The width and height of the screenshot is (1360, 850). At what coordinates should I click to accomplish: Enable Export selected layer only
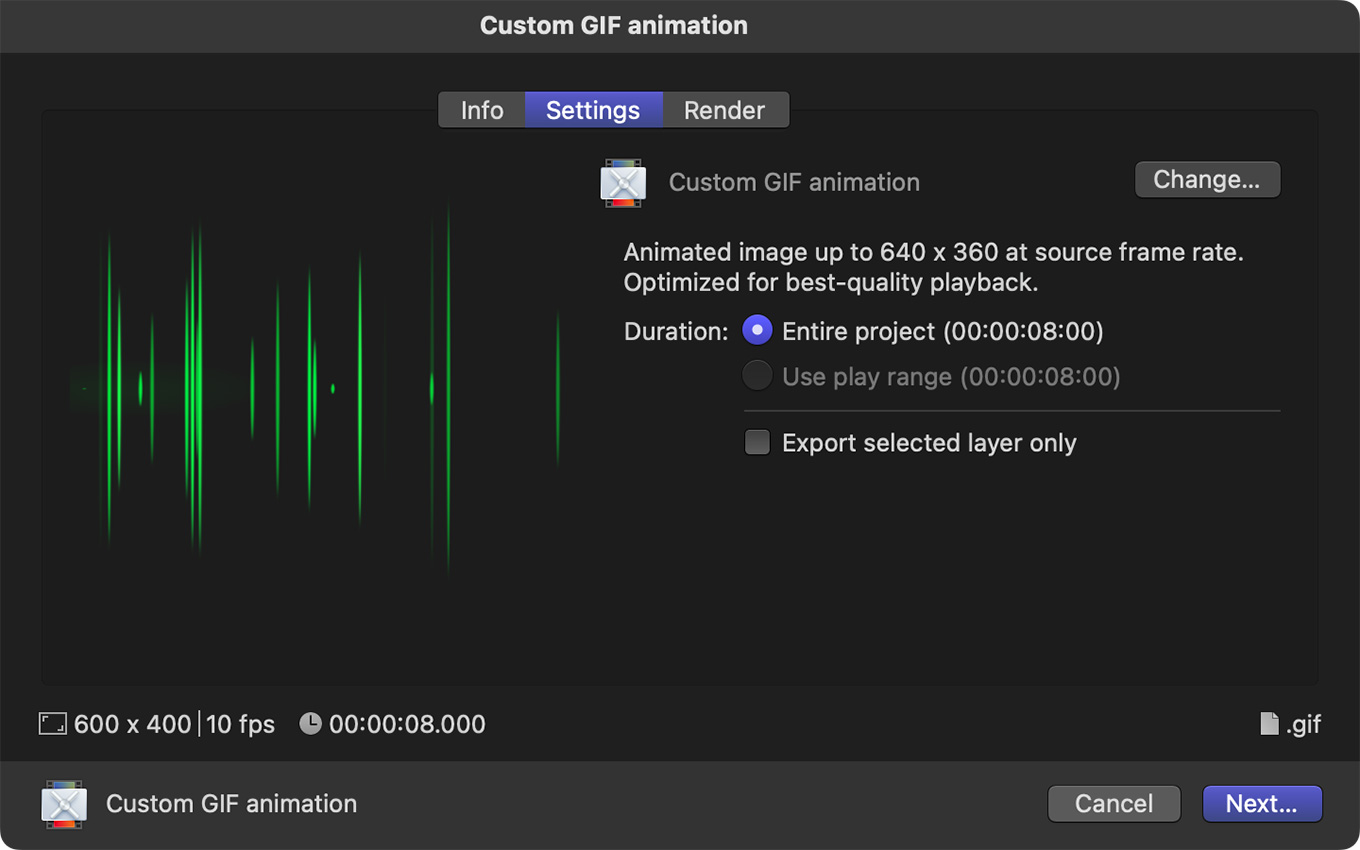[758, 443]
